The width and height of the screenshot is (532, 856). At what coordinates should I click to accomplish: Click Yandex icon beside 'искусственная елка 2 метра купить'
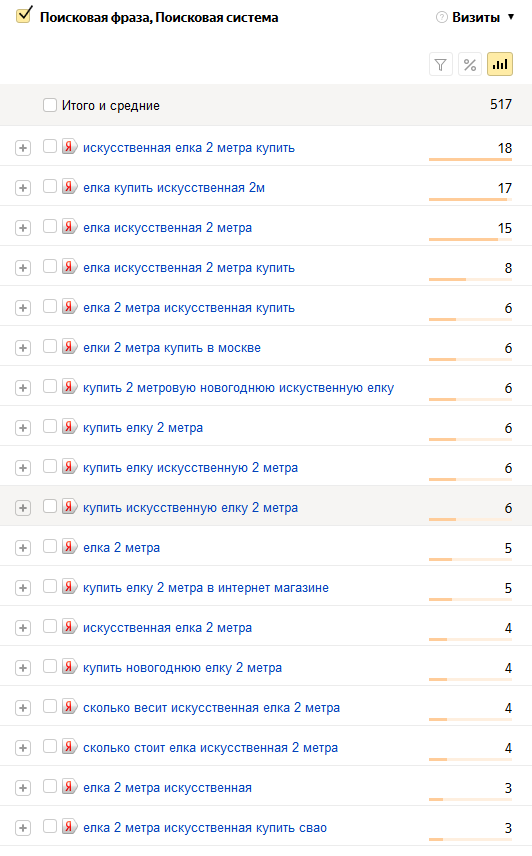tap(69, 146)
